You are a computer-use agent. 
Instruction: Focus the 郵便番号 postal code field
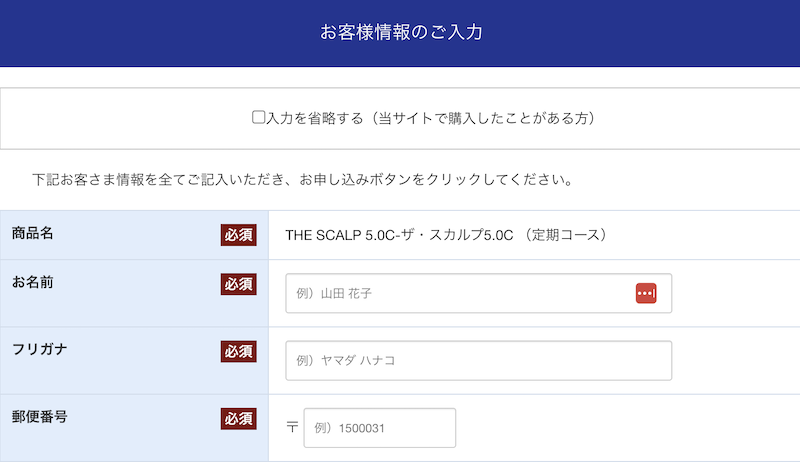[379, 428]
